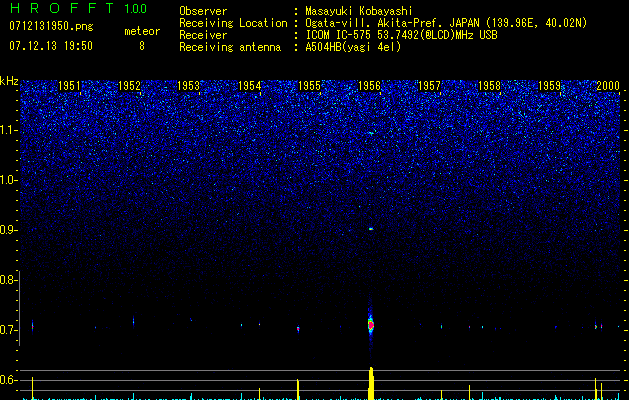
Task: Click the A504HB(yagi 4el) antenna text
Action: coord(353,47)
